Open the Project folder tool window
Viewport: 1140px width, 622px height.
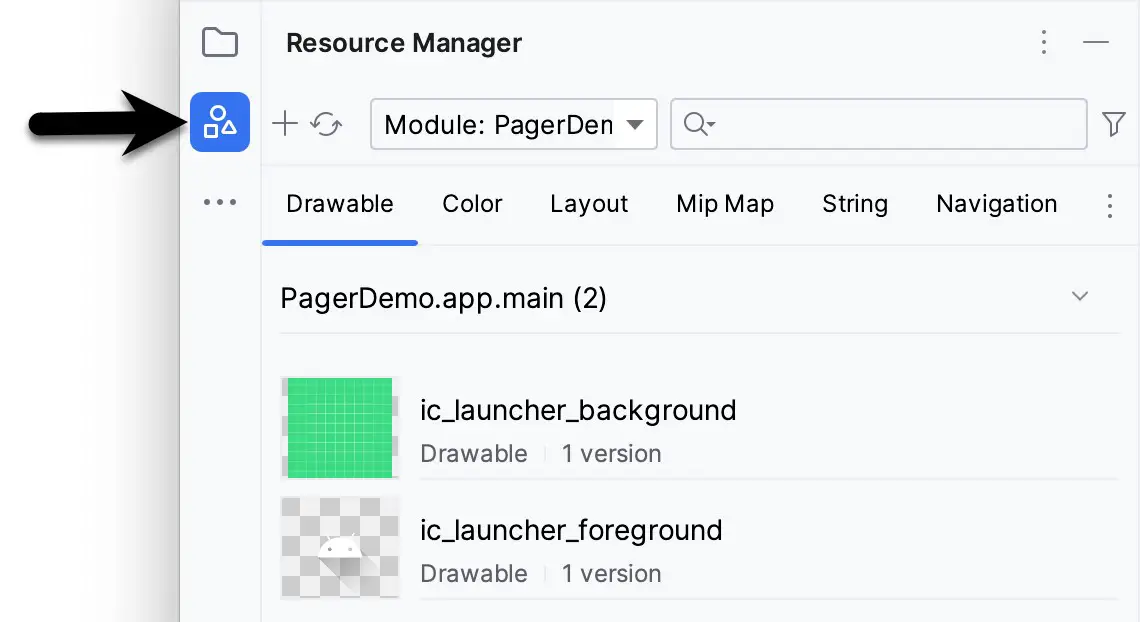coord(220,42)
